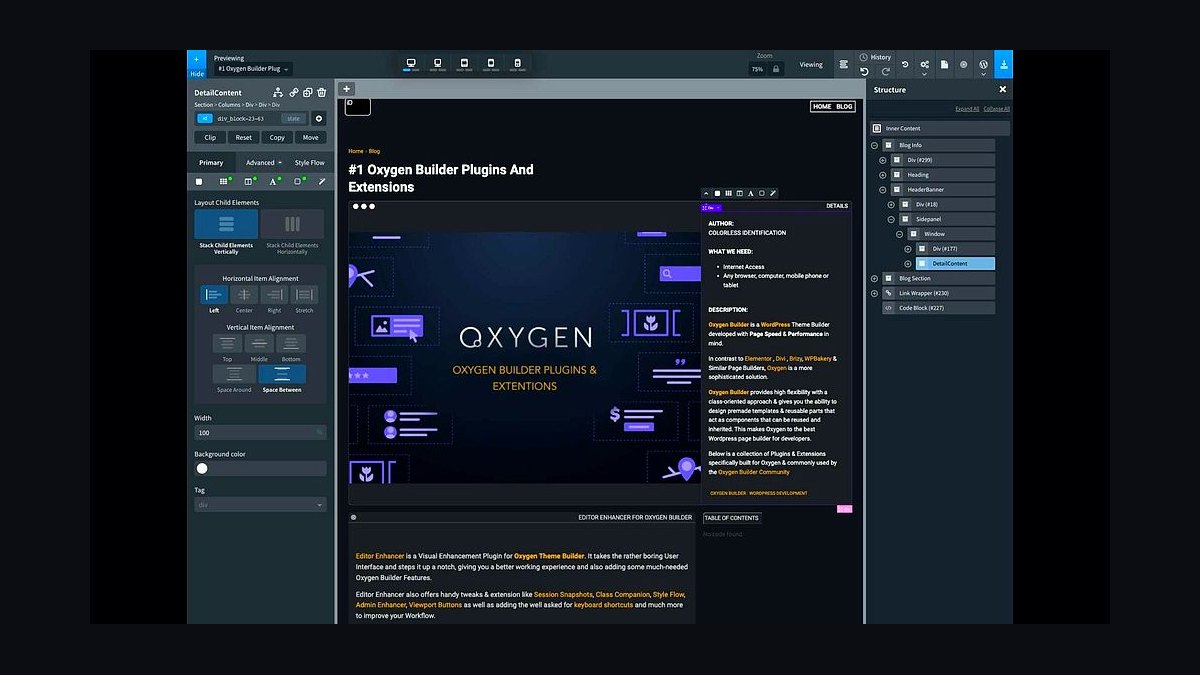Image resolution: width=1200 pixels, height=675 pixels.
Task: Click HOME in the page navigation
Action: click(x=822, y=106)
